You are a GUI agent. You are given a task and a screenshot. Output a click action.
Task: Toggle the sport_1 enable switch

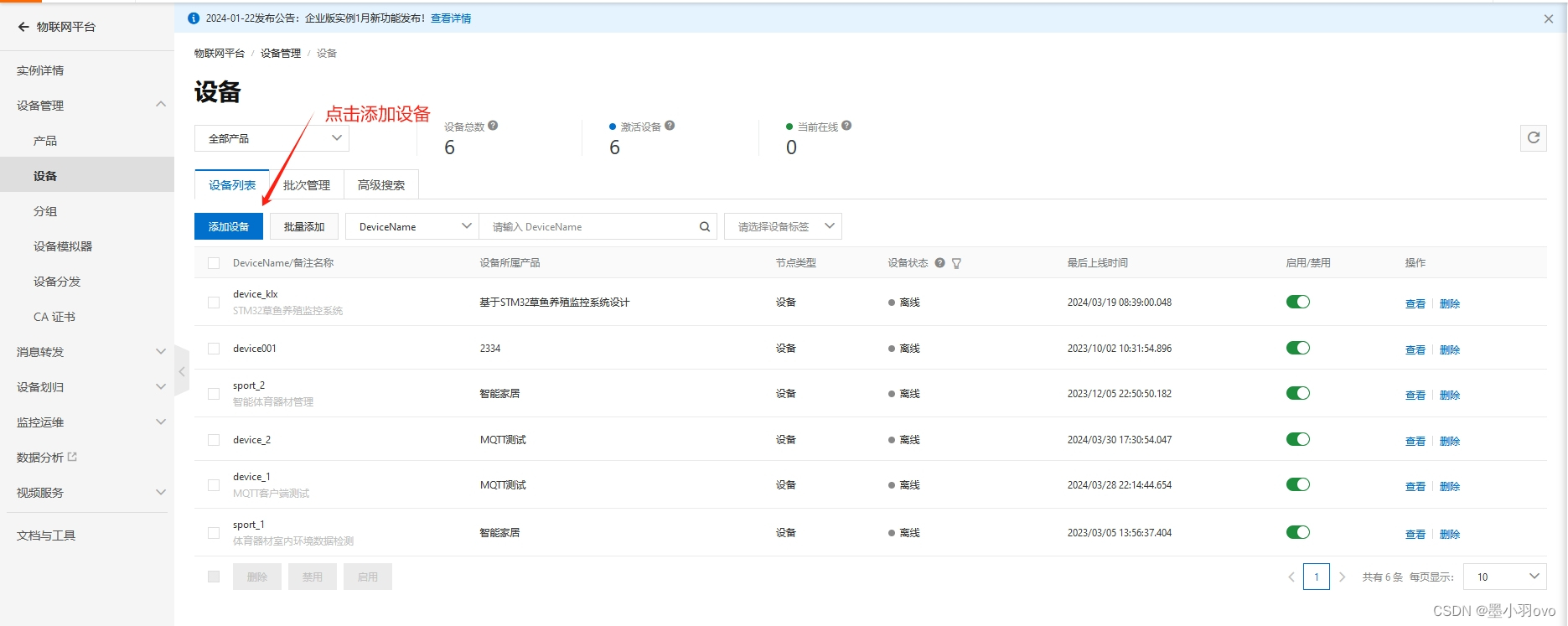pyautogui.click(x=1298, y=532)
